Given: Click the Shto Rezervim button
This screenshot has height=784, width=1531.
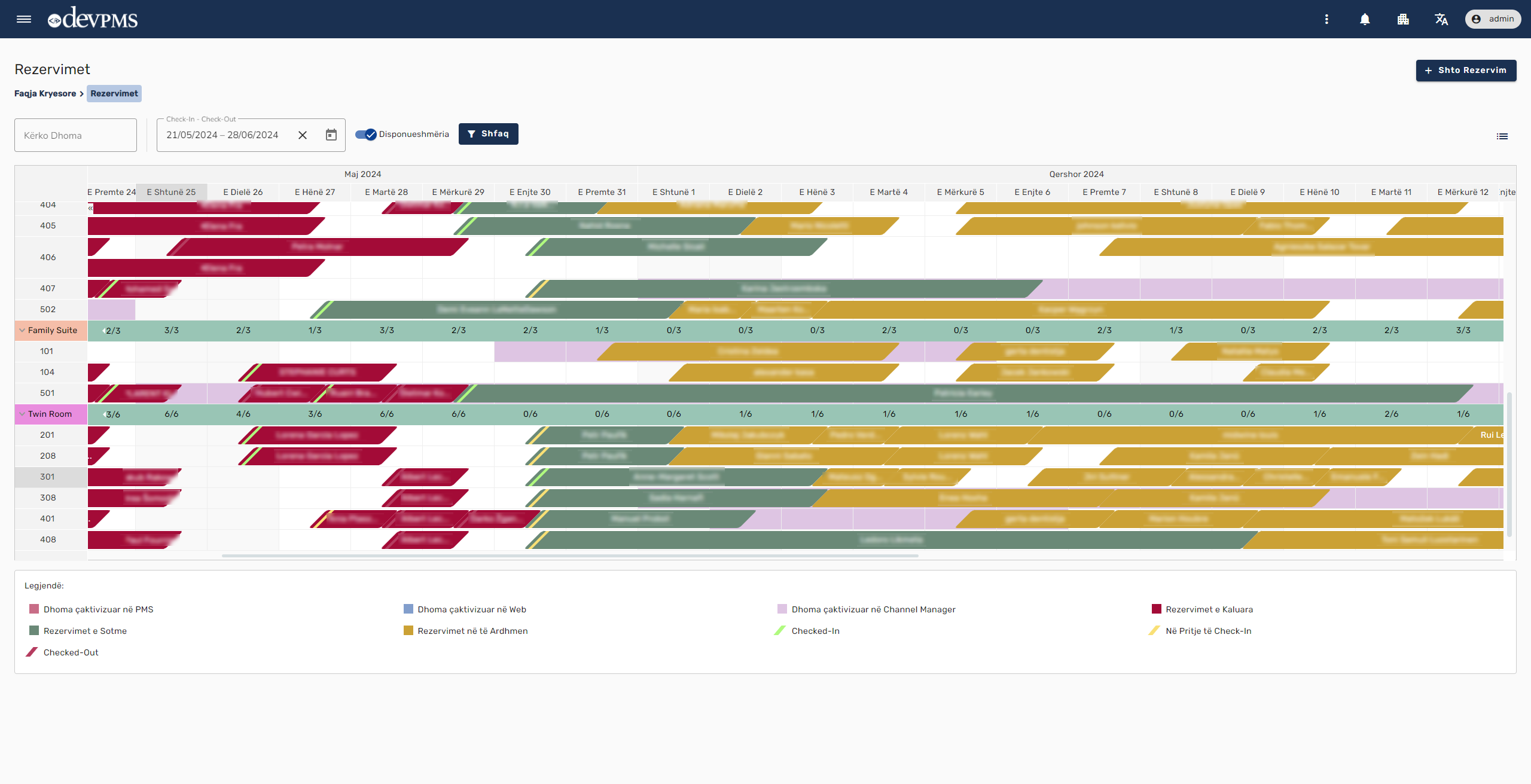Looking at the screenshot, I should [x=1466, y=70].
